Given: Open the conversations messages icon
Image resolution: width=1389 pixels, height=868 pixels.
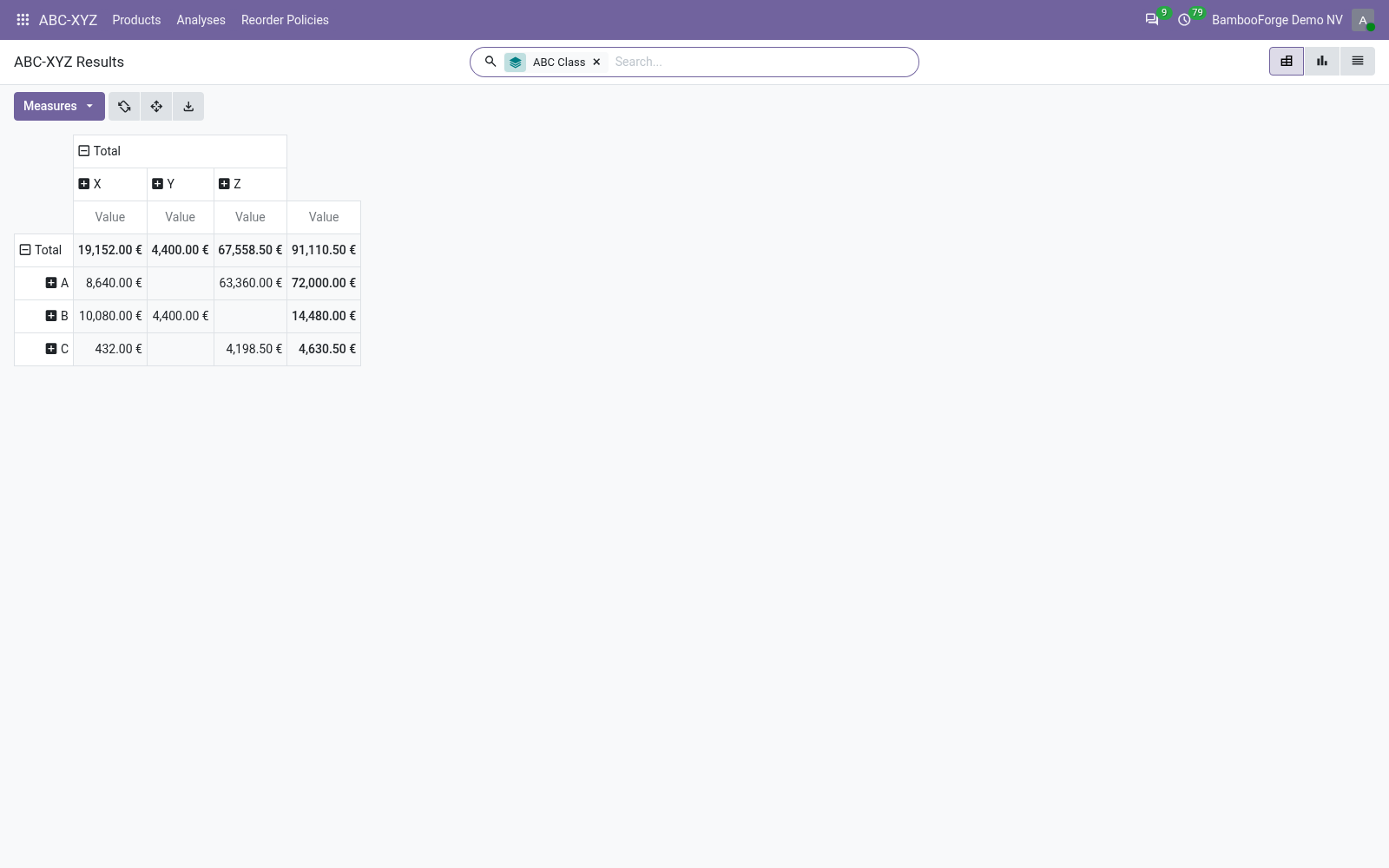Looking at the screenshot, I should (1152, 19).
